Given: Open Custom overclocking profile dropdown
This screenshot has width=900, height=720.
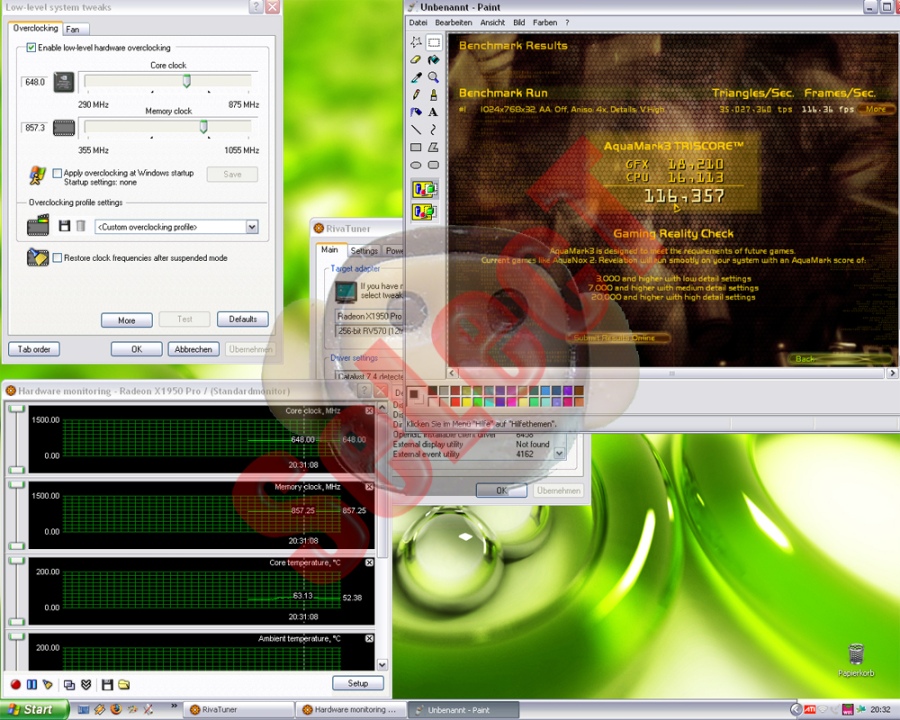Looking at the screenshot, I should pyautogui.click(x=252, y=227).
